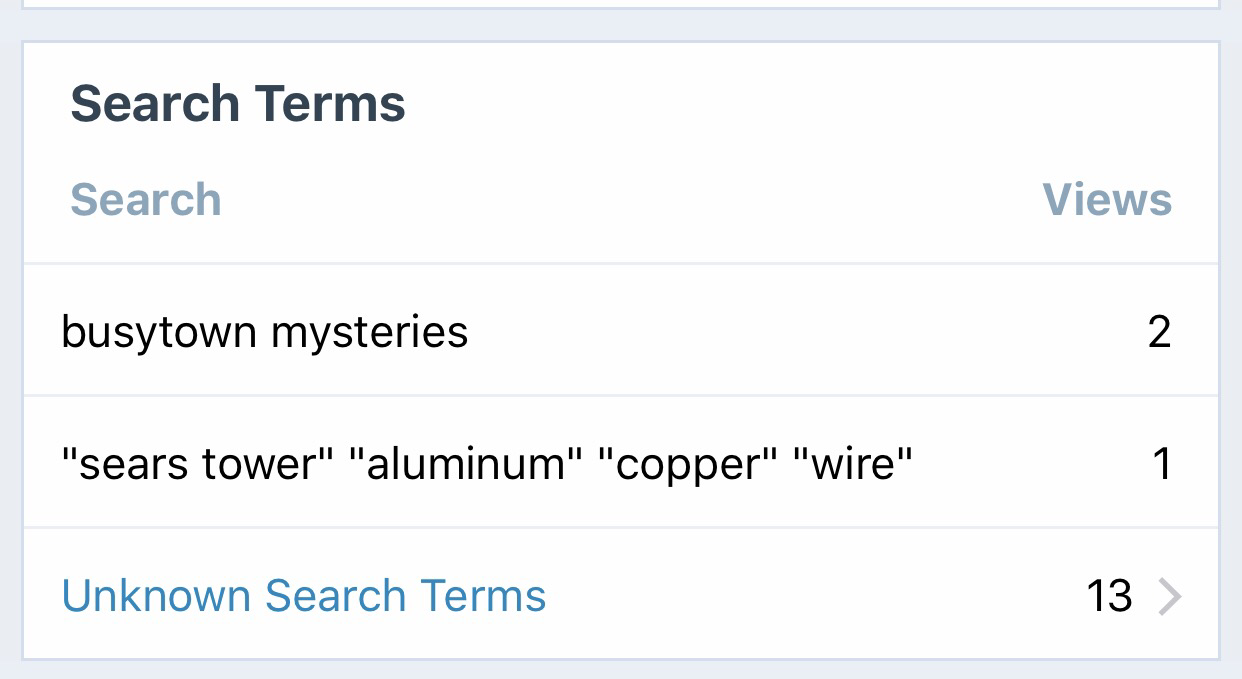Screen dimensions: 1242x679
Task: Click the view count 1 for sears tower
Action: (1161, 464)
